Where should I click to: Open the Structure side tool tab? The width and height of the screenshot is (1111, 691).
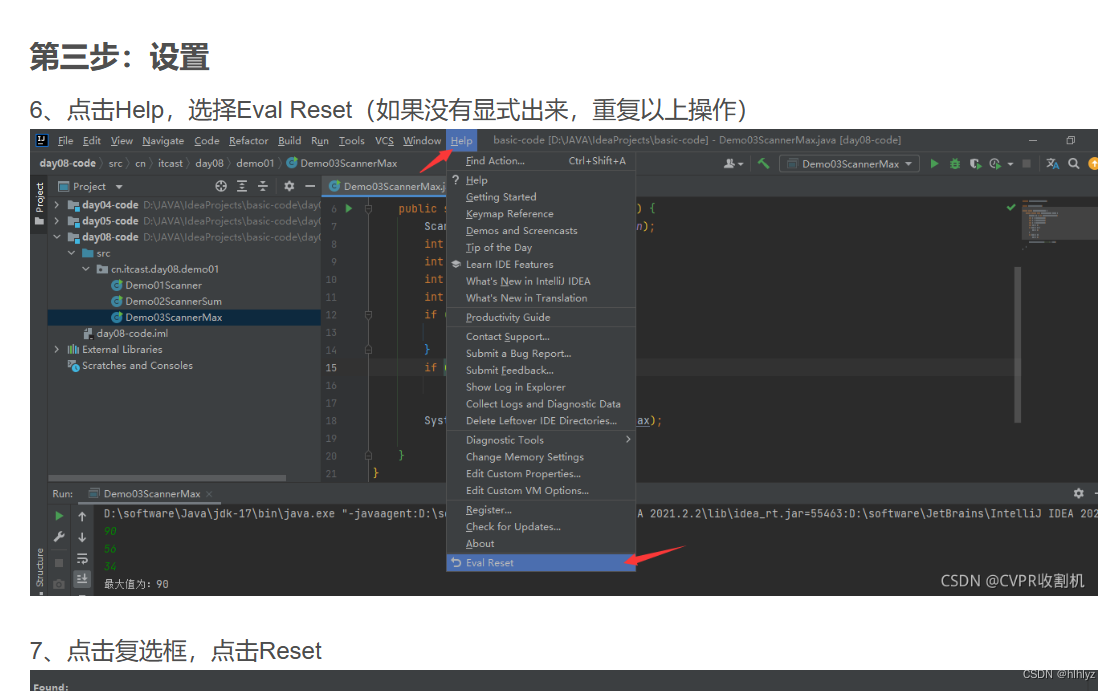tap(40, 567)
